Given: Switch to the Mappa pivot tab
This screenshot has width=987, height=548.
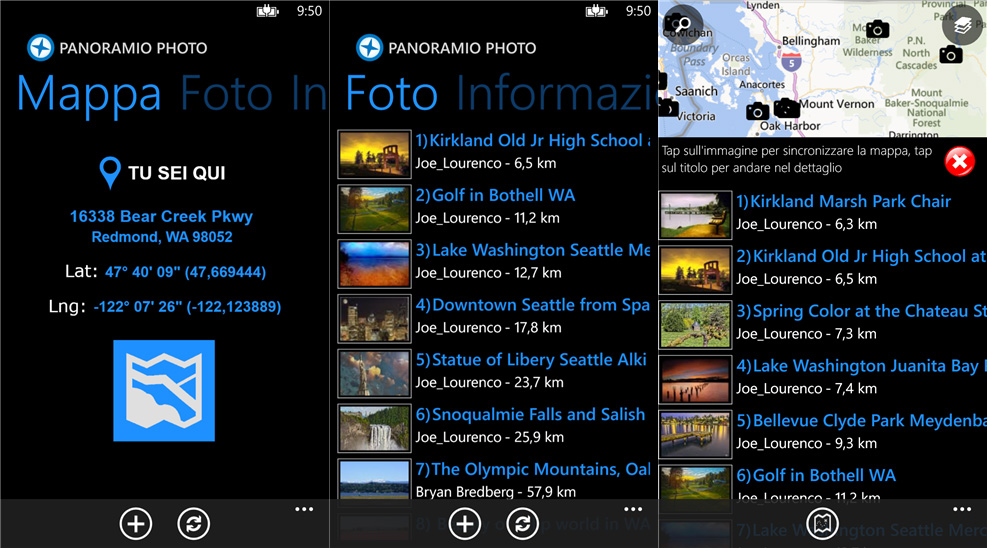Looking at the screenshot, I should click(x=89, y=94).
